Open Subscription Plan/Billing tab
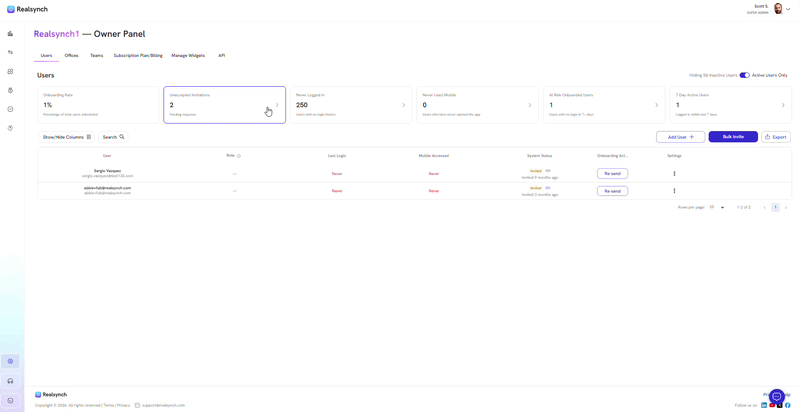800x412 pixels. pos(138,56)
